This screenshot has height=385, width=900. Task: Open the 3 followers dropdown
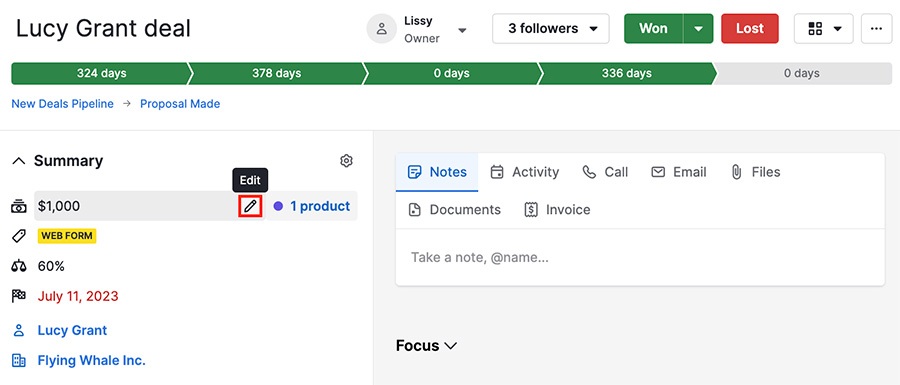(x=551, y=29)
